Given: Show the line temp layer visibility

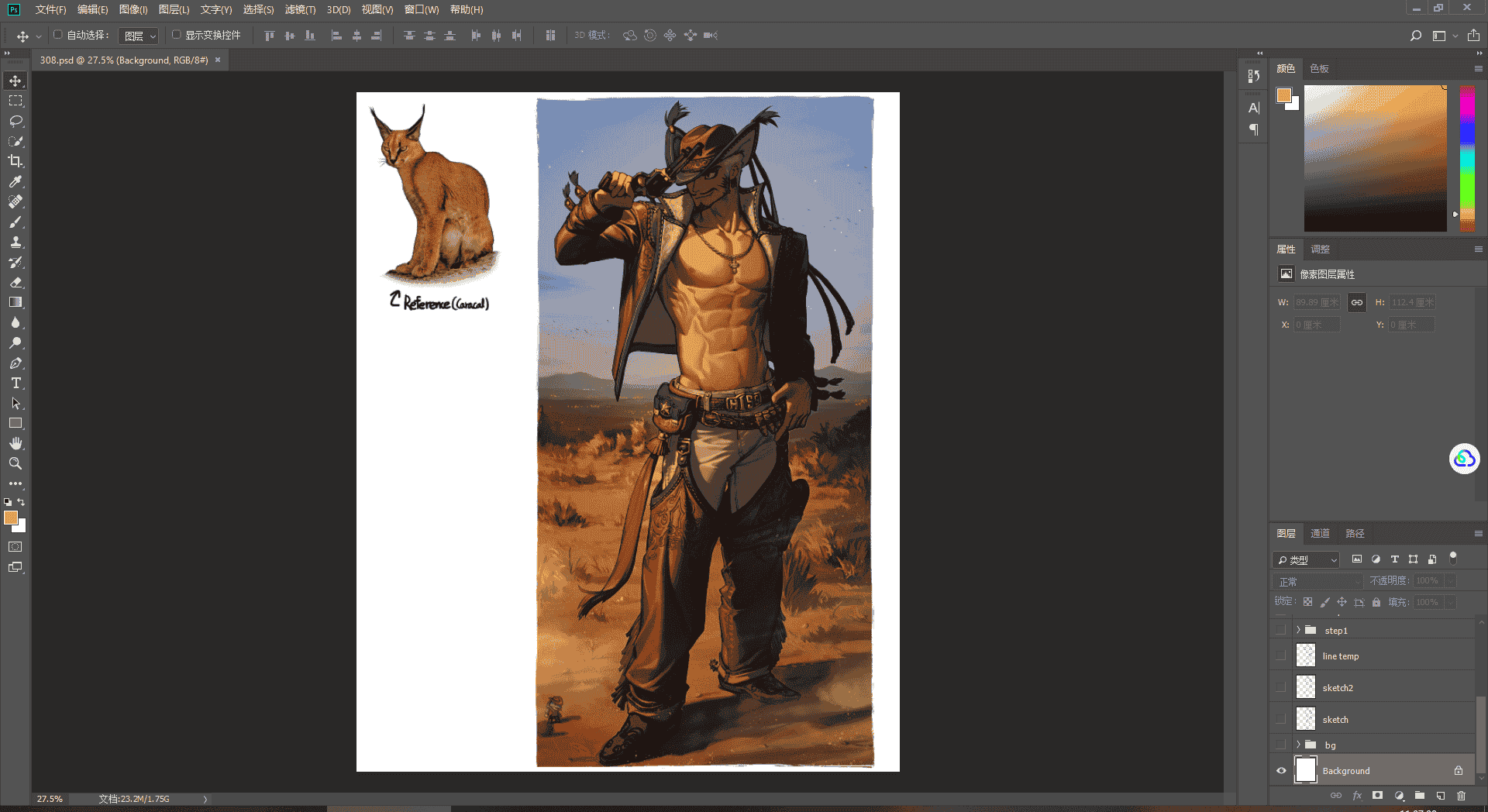Looking at the screenshot, I should (x=1281, y=655).
